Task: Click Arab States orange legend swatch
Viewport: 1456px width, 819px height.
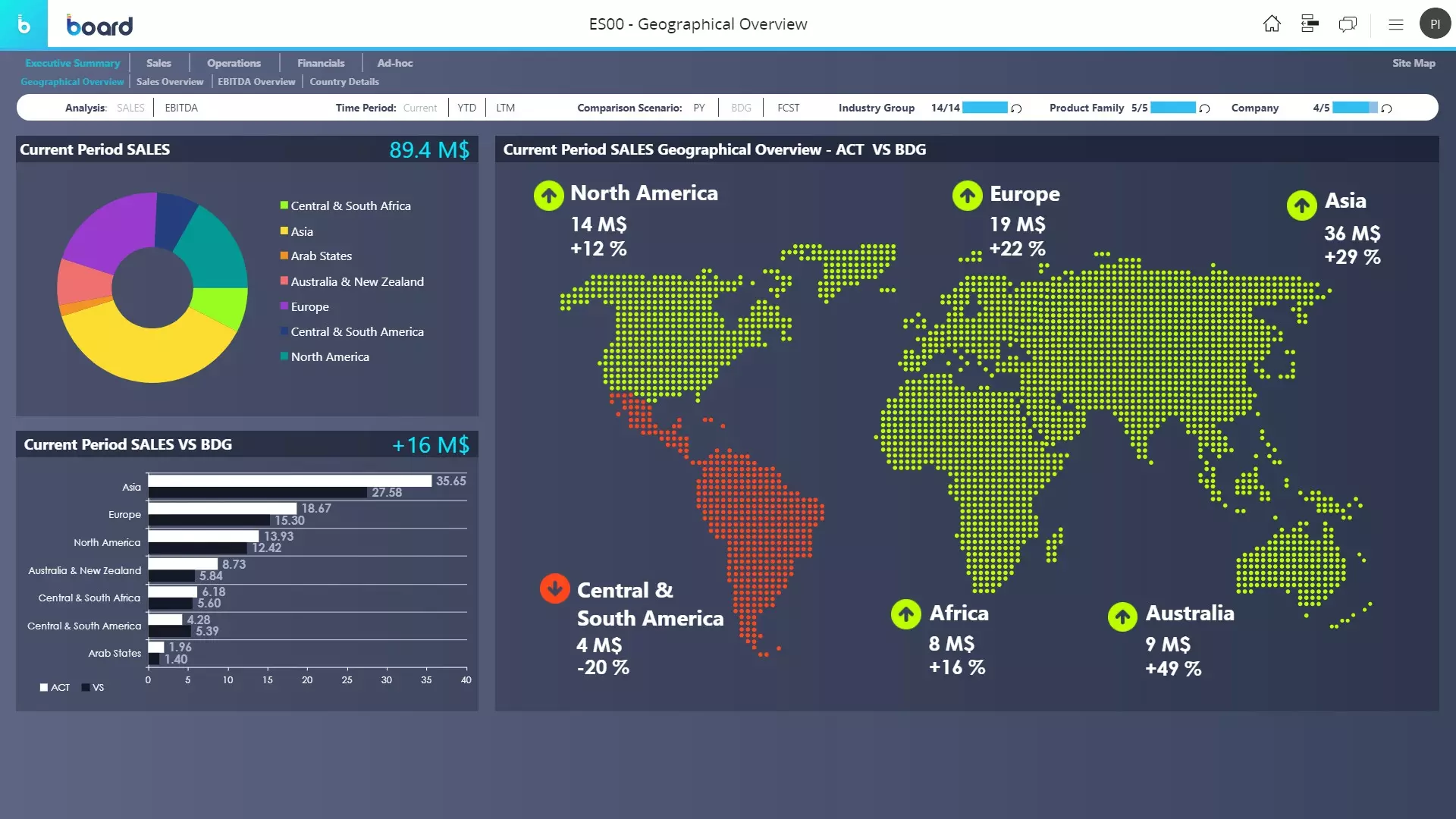Action: click(284, 256)
